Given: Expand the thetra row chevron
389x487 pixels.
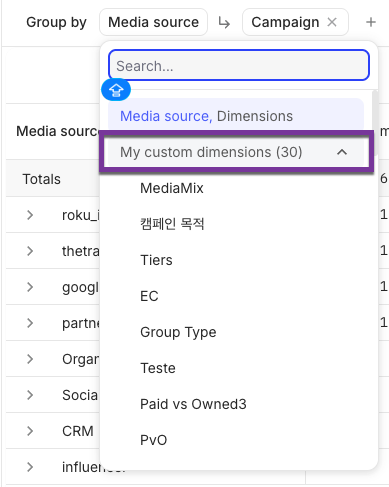Looking at the screenshot, I should coord(30,251).
